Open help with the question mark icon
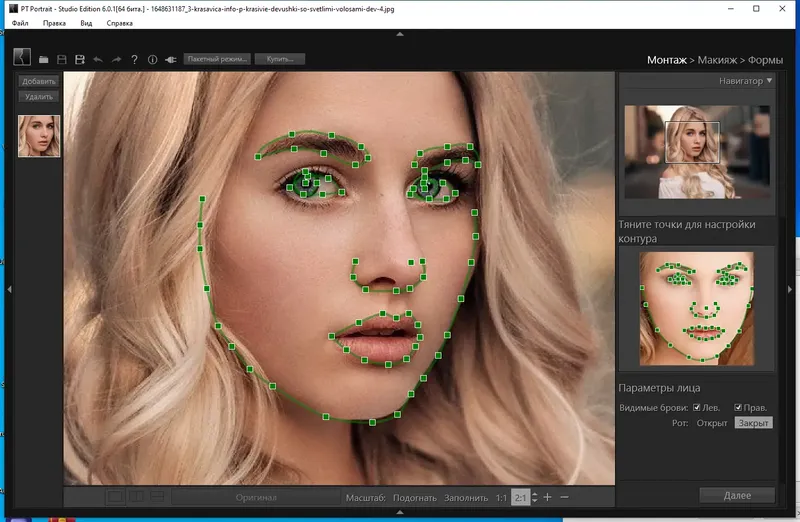 (134, 60)
